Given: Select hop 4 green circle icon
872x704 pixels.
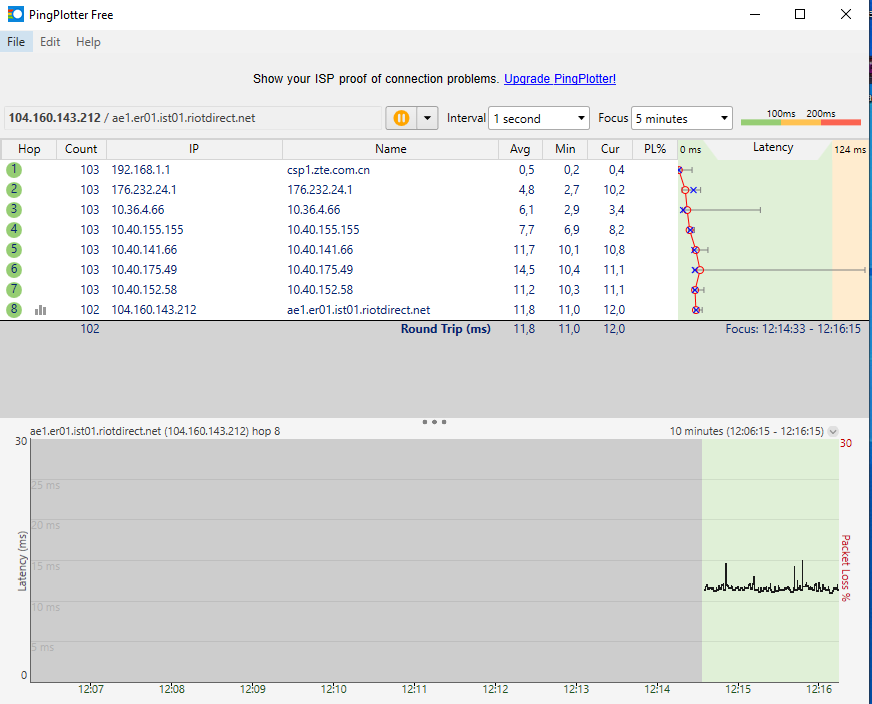Looking at the screenshot, I should point(14,230).
